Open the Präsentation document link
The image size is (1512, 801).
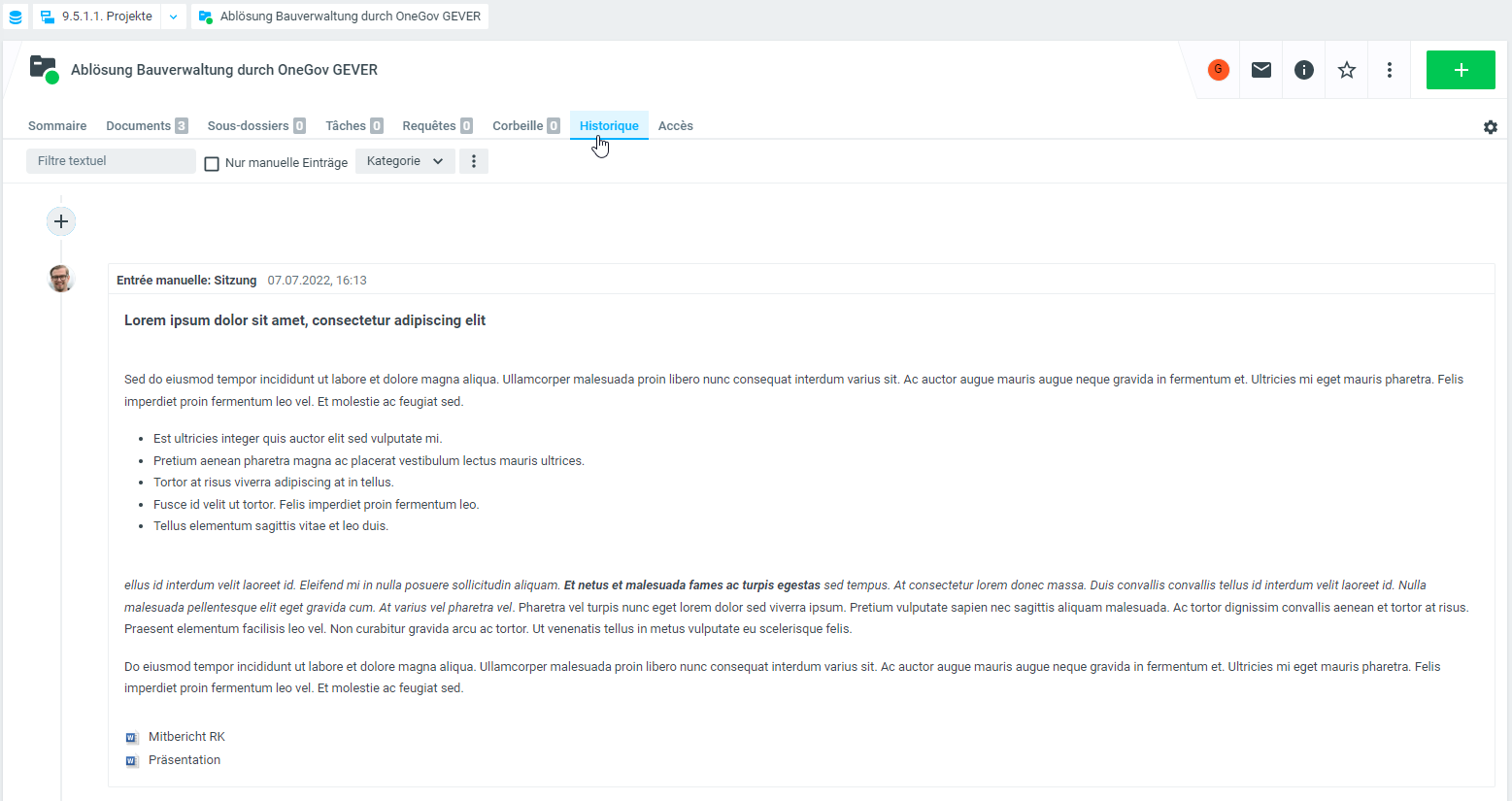coord(184,760)
